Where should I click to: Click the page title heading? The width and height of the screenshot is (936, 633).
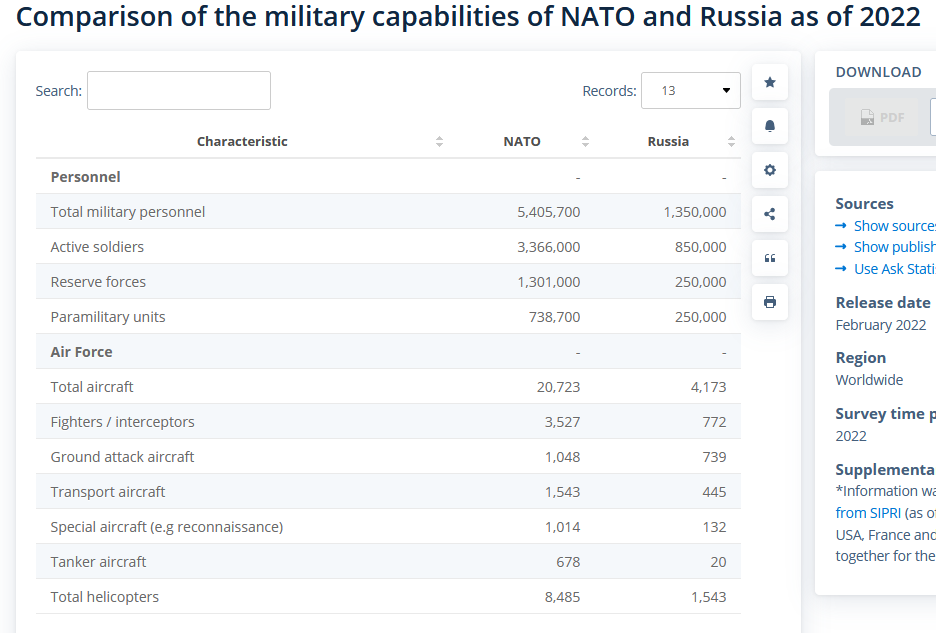pos(468,17)
